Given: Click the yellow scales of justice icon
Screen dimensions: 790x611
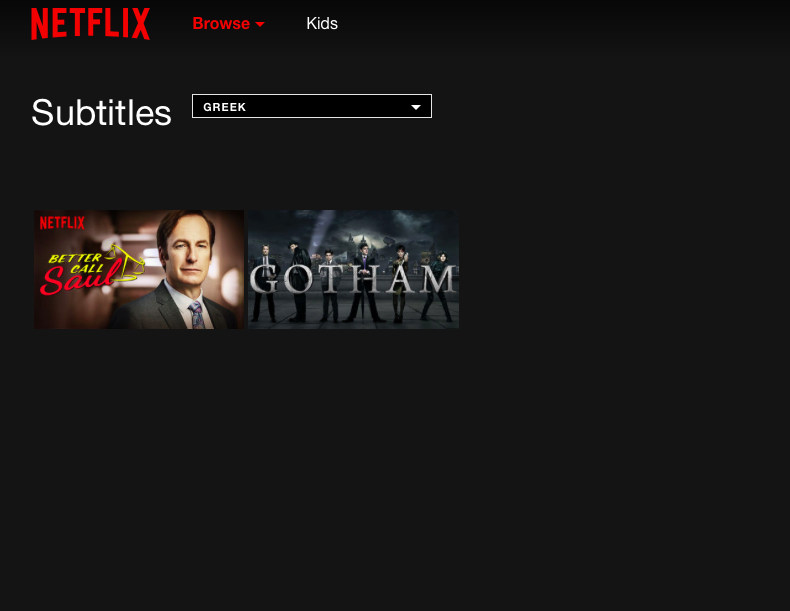Looking at the screenshot, I should tap(126, 262).
